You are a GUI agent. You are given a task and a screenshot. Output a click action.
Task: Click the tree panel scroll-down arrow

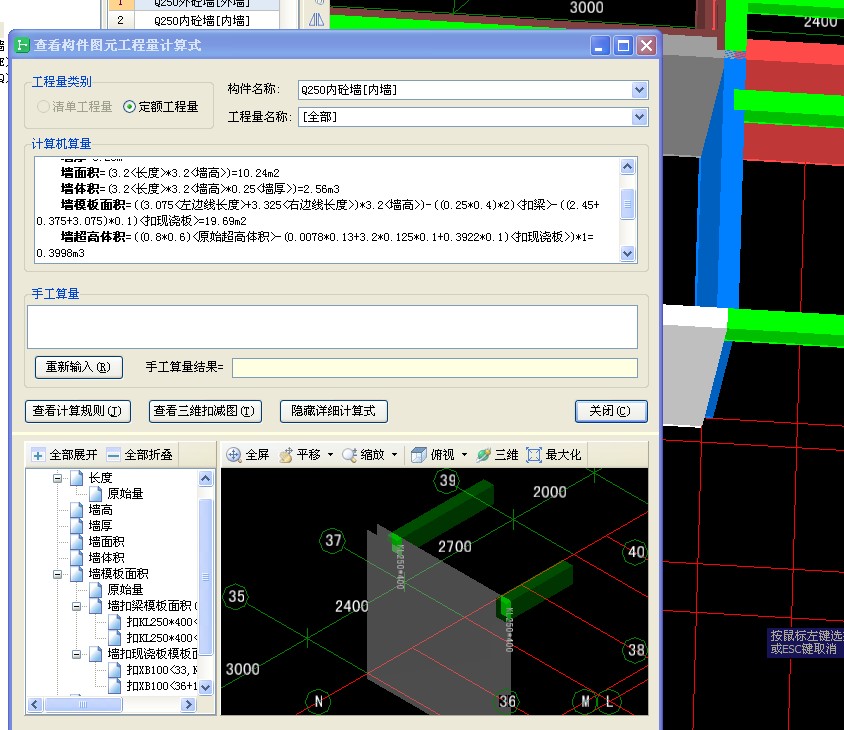[x=206, y=687]
